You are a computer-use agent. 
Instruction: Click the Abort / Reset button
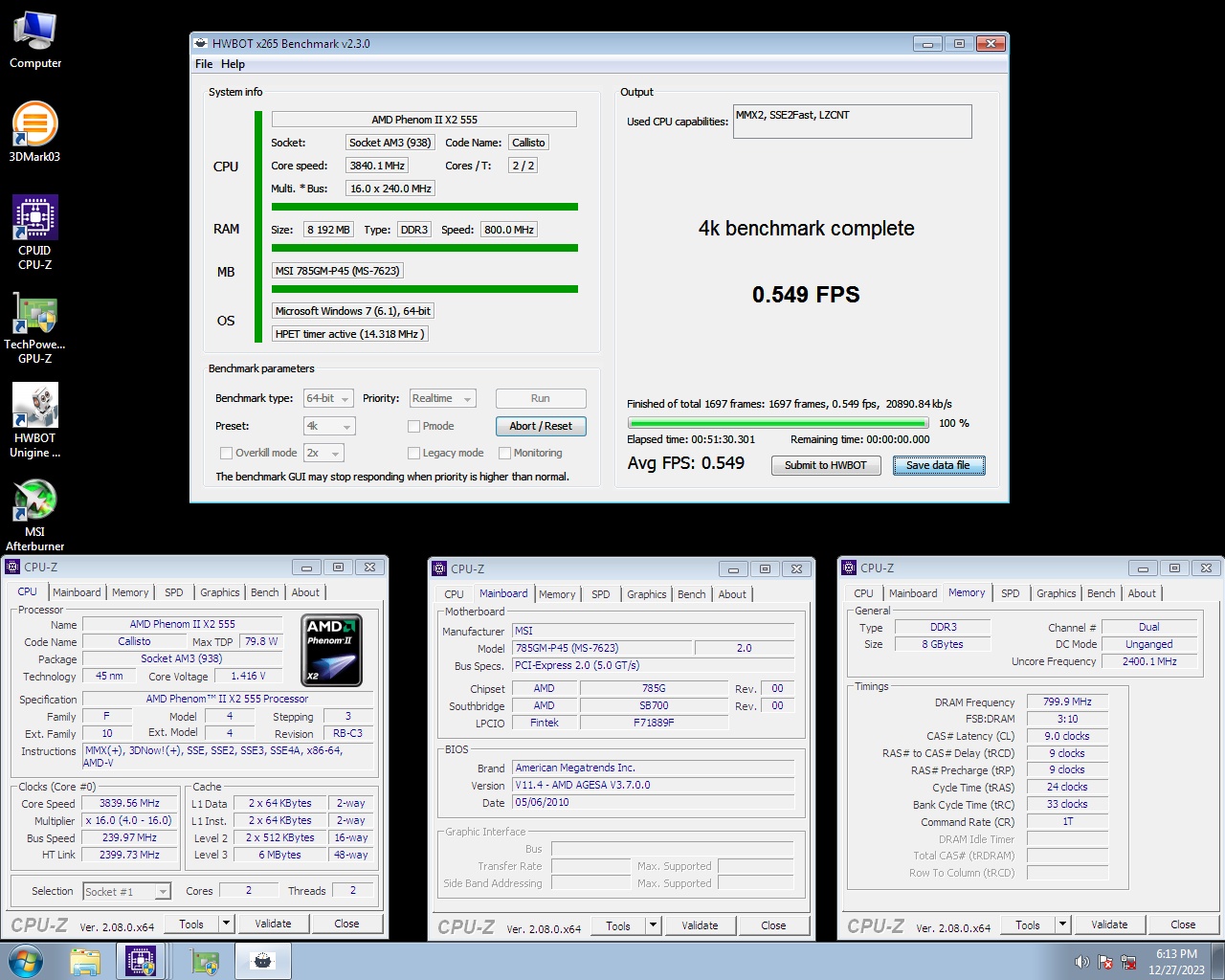(x=541, y=426)
